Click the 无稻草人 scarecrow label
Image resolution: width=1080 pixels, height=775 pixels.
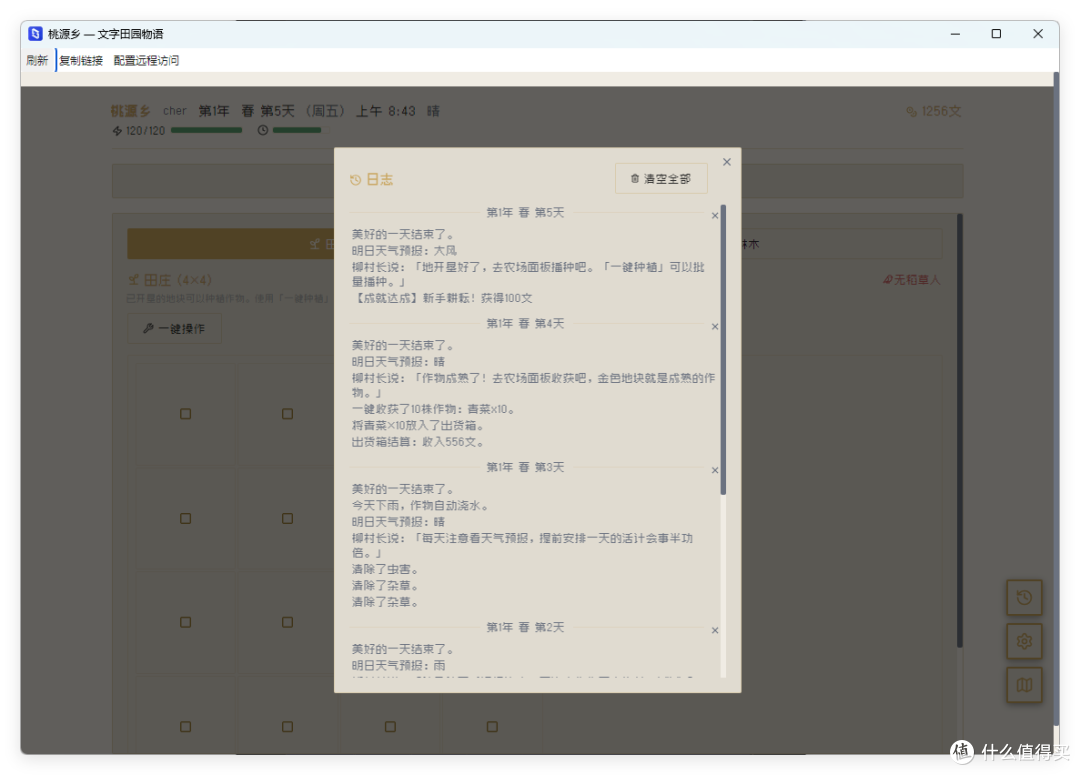tap(911, 280)
